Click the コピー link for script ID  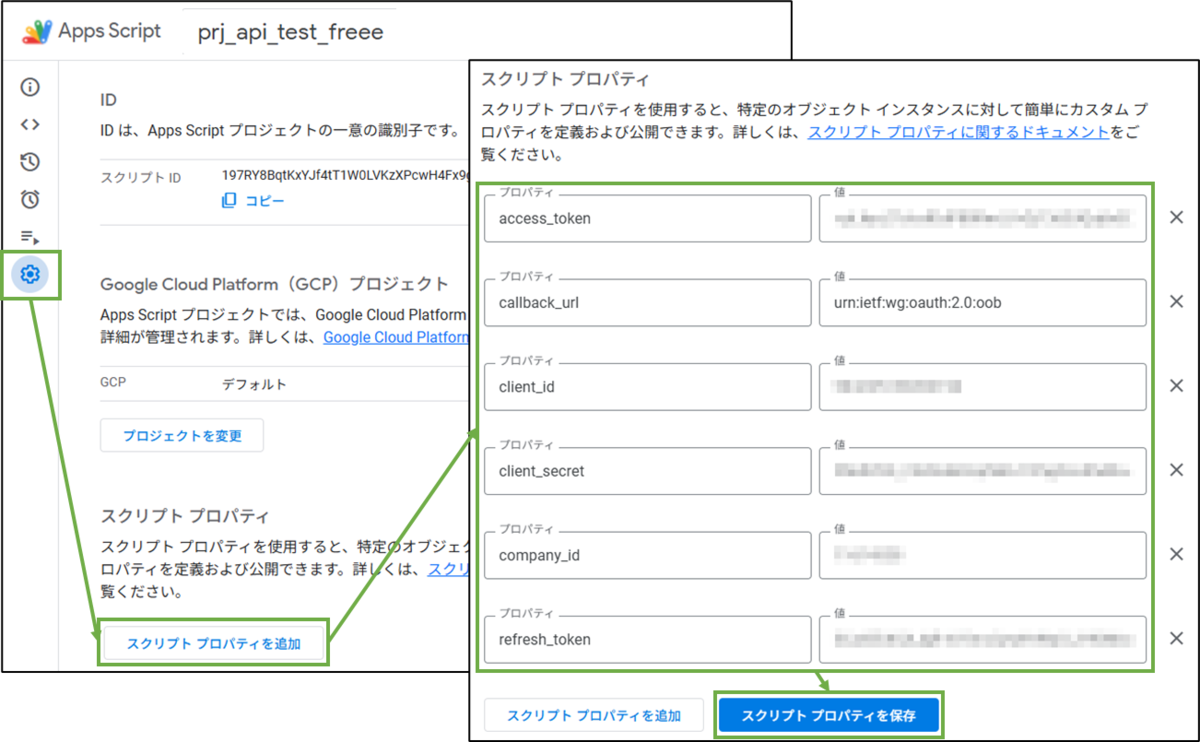pos(265,201)
